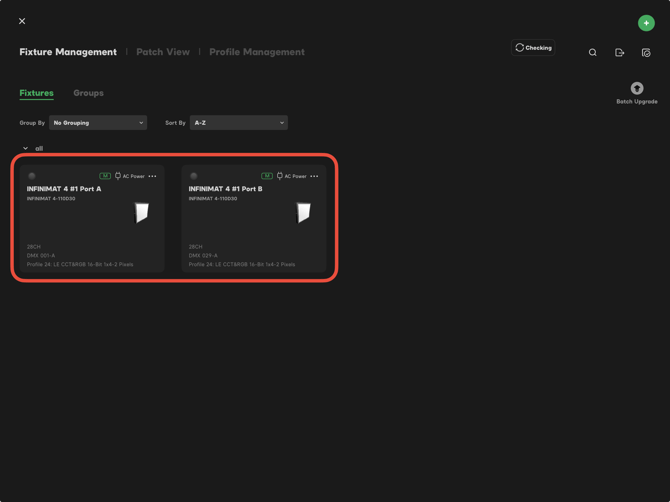The image size is (670, 502).
Task: Switch to the Fixtures sub-tab
Action: pos(36,93)
